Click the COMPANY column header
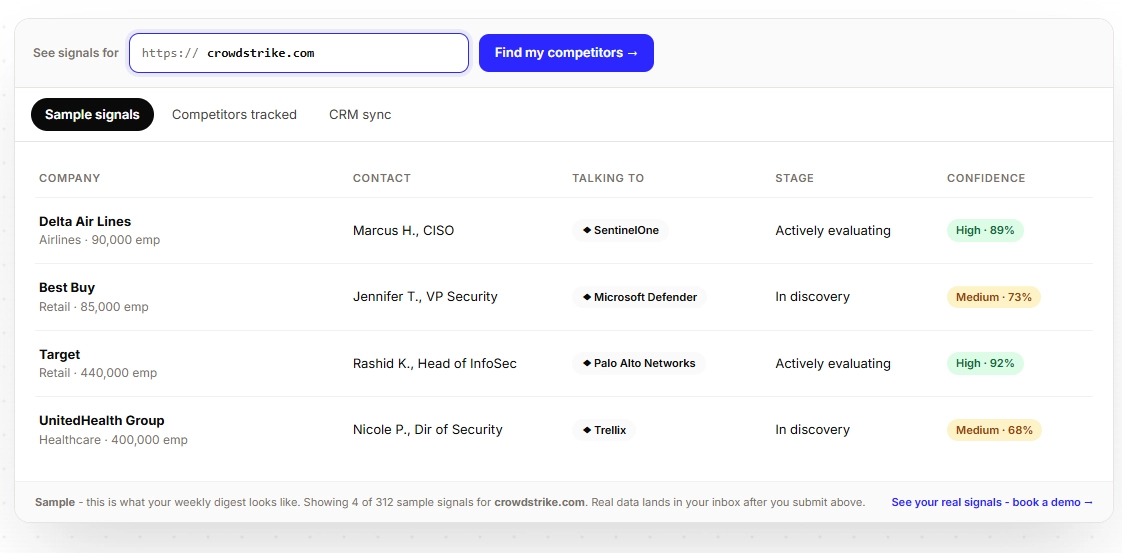The height and width of the screenshot is (553, 1122). tap(69, 178)
